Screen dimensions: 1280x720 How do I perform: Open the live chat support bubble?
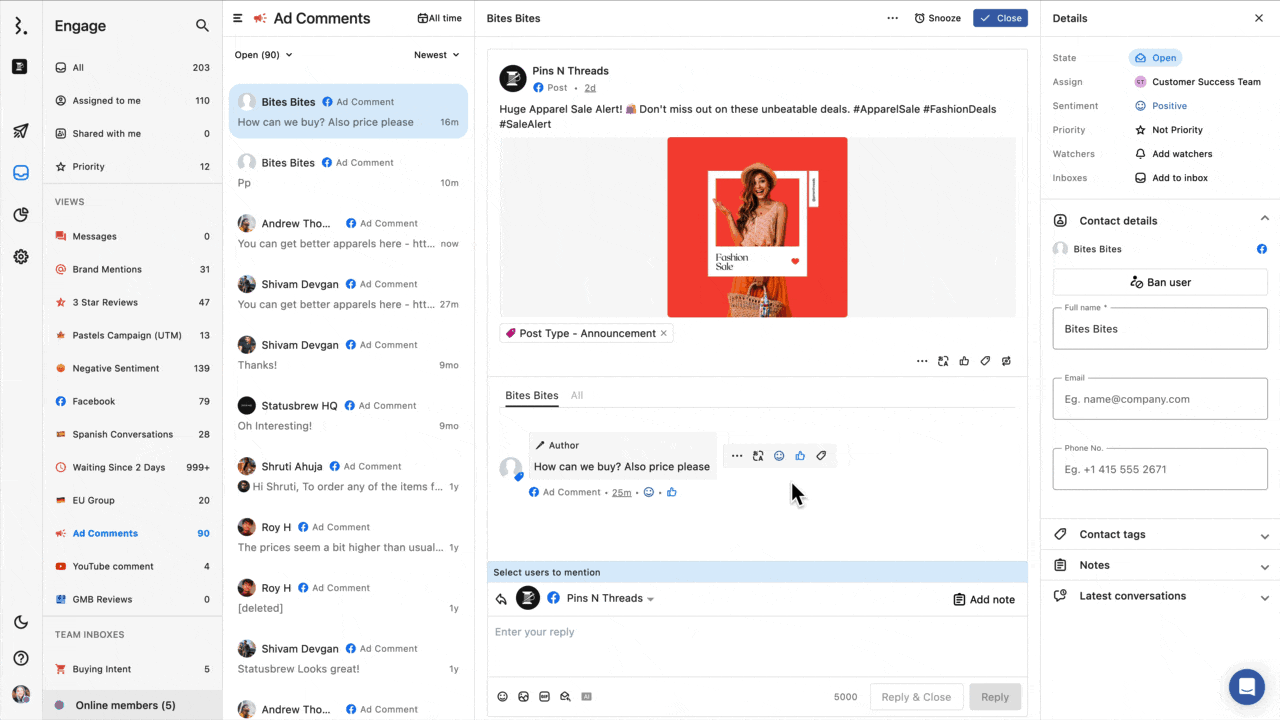click(1246, 687)
